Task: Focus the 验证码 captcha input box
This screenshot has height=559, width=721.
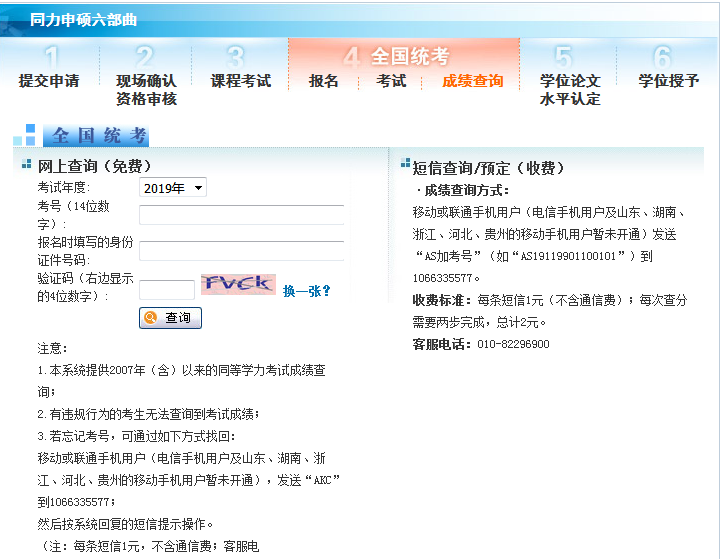Action: tap(166, 290)
